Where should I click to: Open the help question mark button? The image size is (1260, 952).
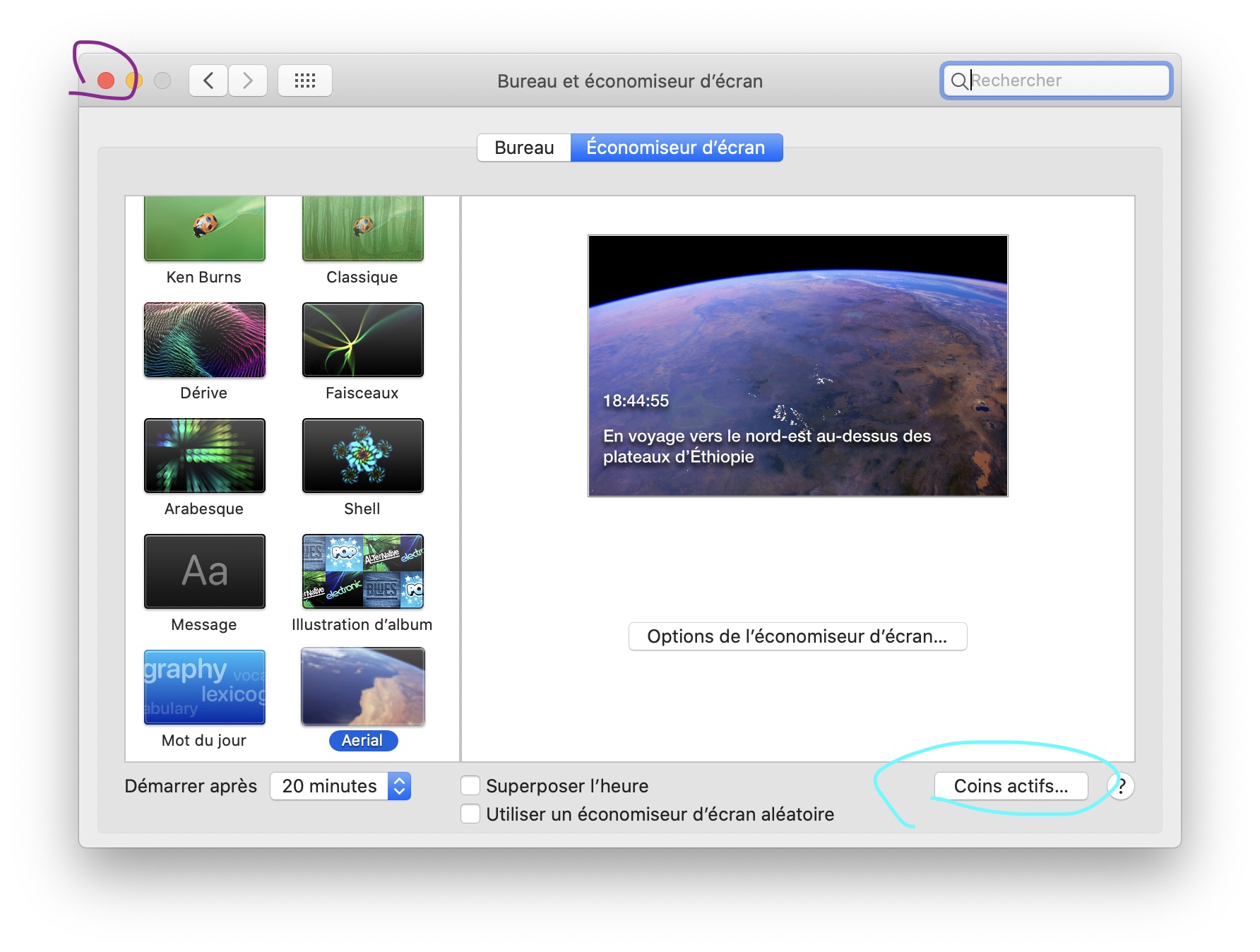(x=1121, y=786)
